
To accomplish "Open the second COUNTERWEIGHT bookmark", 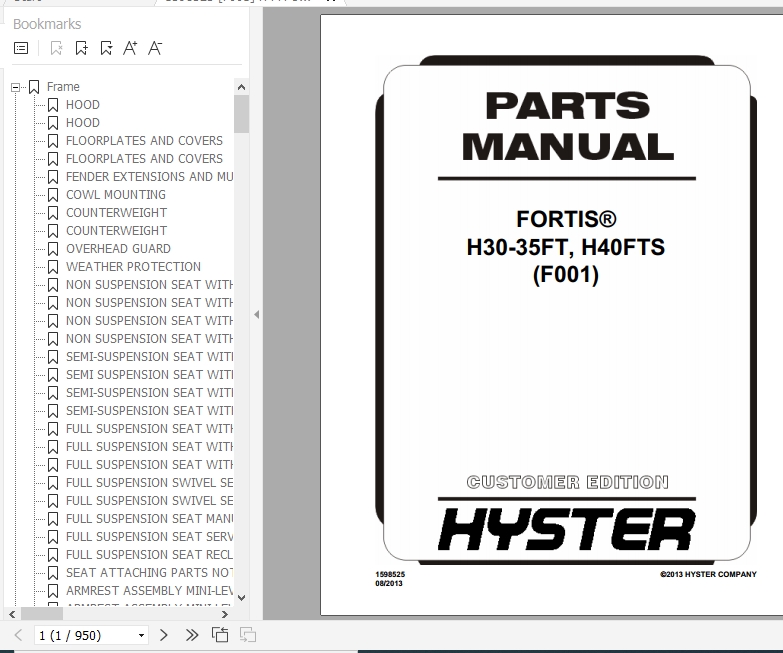I will coord(116,231).
